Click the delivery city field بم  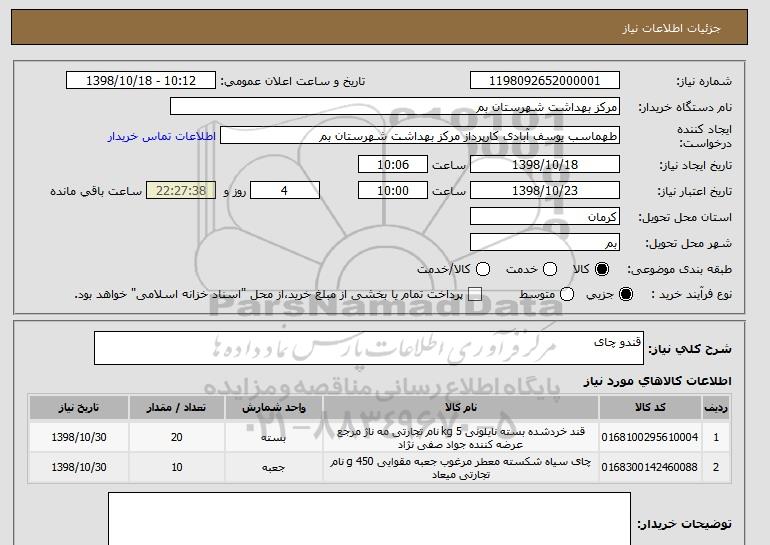pos(545,243)
